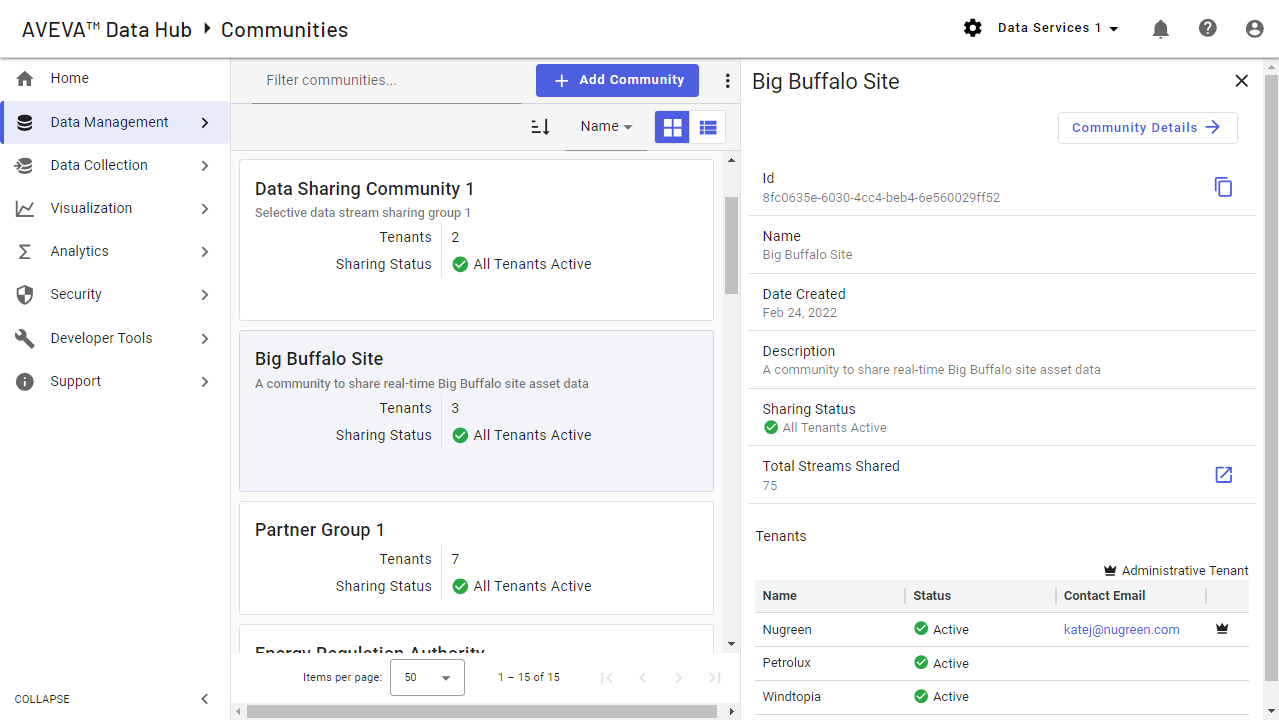The width and height of the screenshot is (1279, 720).
Task: Go to the first page
Action: tap(607, 677)
